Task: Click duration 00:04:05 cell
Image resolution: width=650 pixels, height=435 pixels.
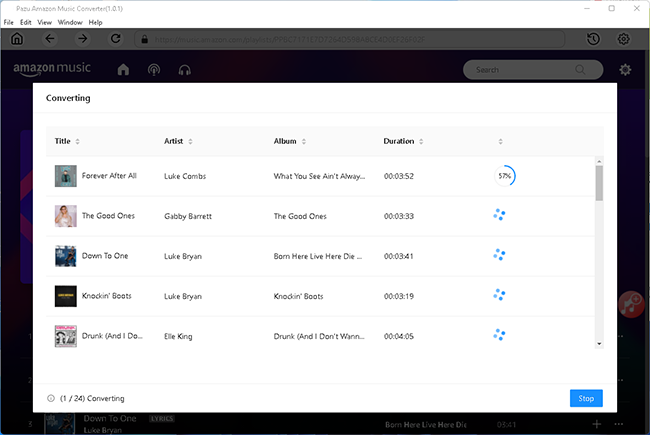Action: tap(399, 336)
